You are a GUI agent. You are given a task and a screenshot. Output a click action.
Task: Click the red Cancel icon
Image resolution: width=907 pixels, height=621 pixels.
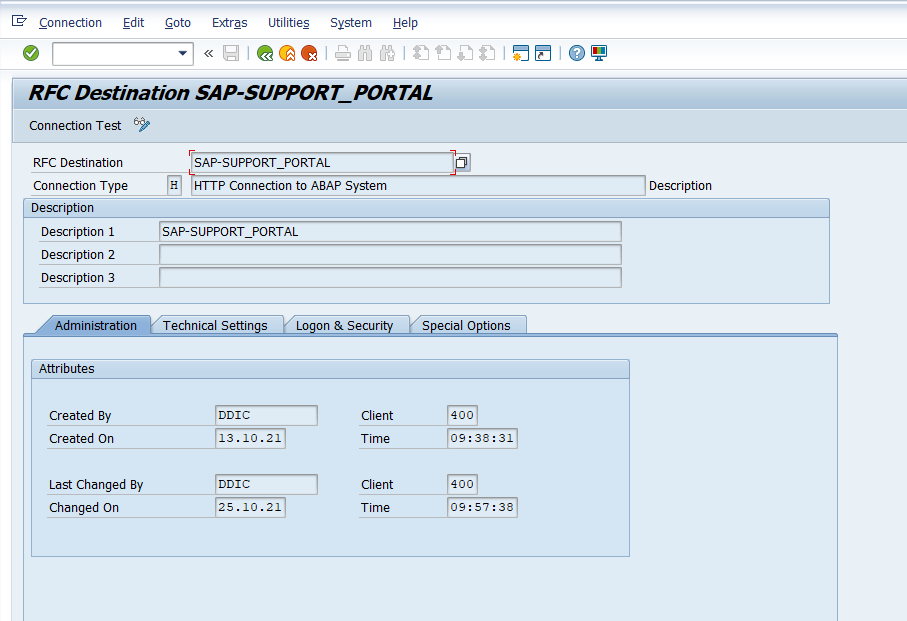pos(310,53)
